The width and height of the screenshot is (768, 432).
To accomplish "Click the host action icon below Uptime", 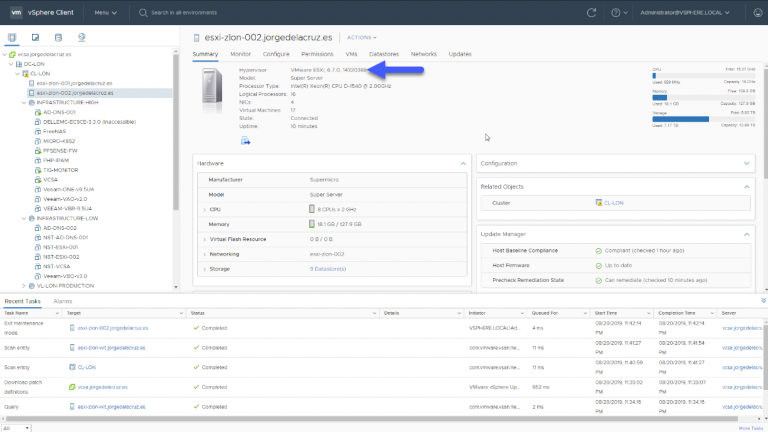I will 245,141.
